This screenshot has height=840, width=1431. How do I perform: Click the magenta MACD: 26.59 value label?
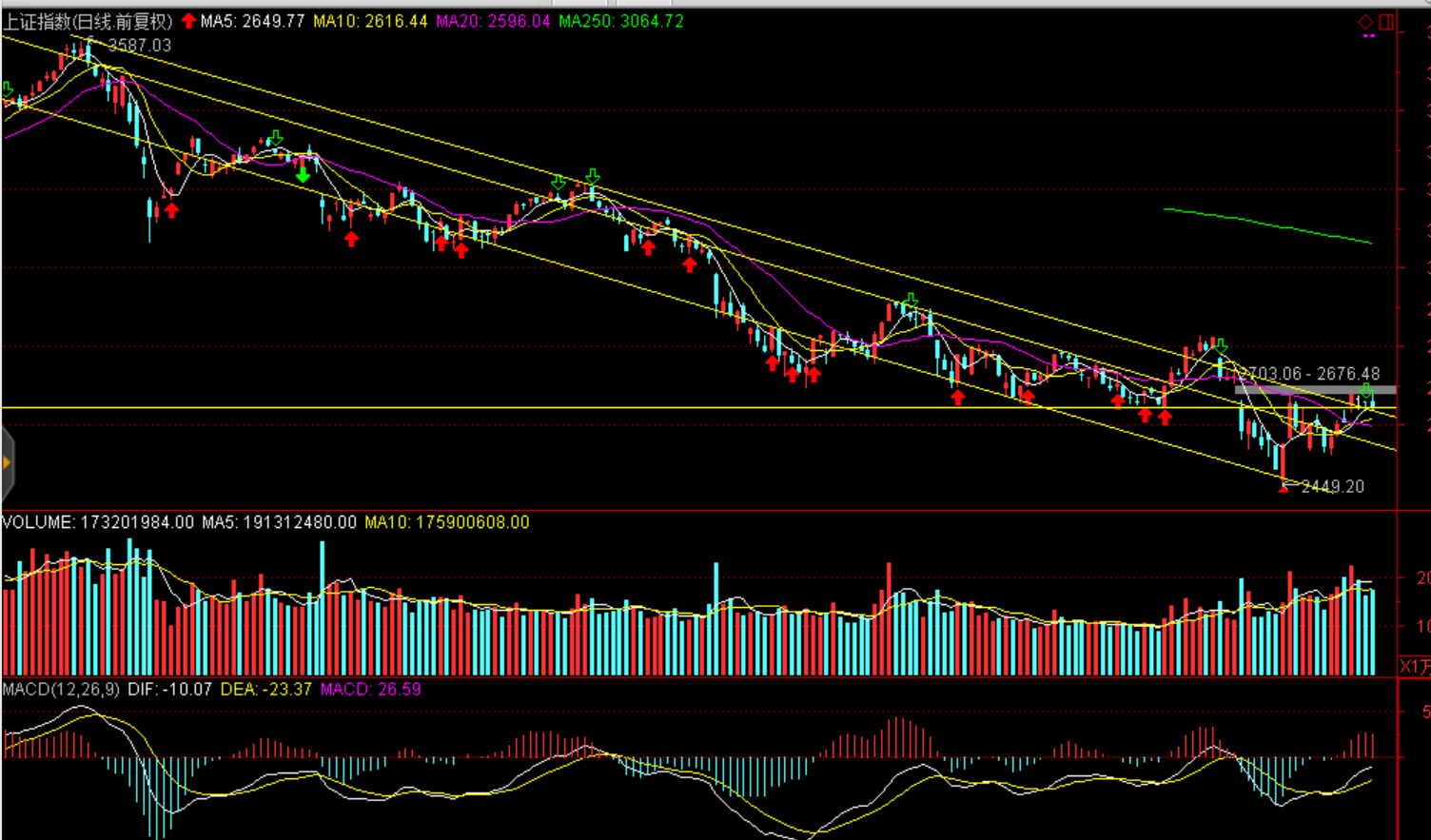pos(370,689)
